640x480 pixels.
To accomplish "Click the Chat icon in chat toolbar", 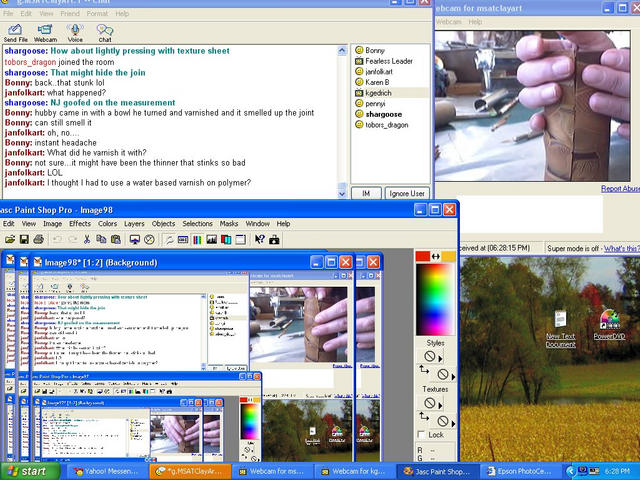I will [105, 33].
